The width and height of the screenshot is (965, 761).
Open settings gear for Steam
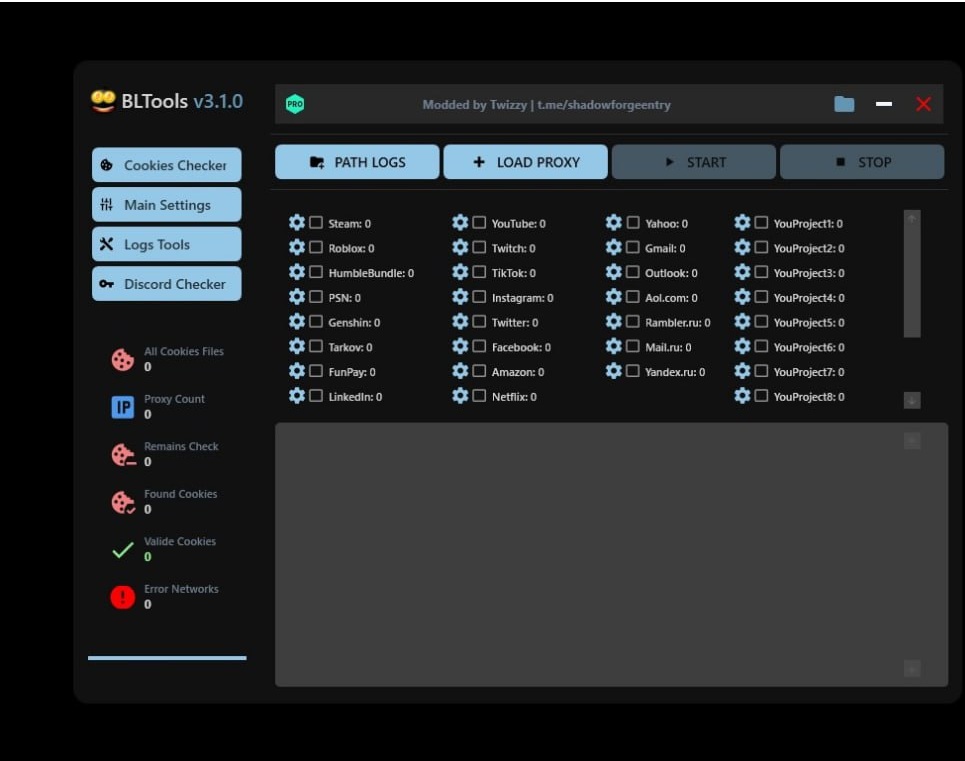(297, 222)
